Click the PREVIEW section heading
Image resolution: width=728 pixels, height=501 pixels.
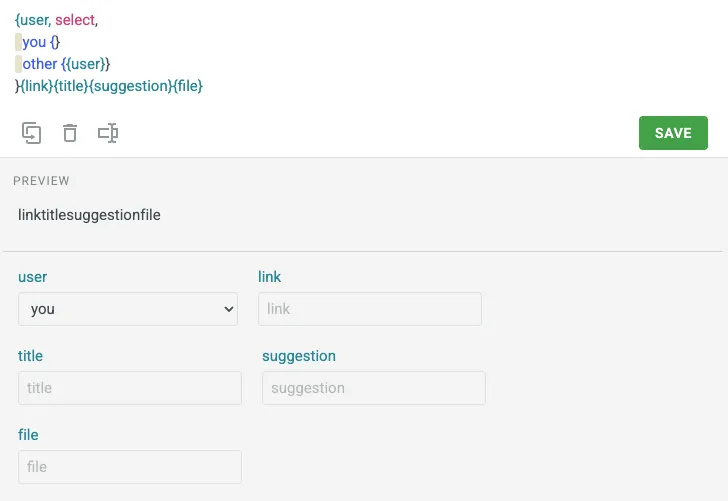41,181
